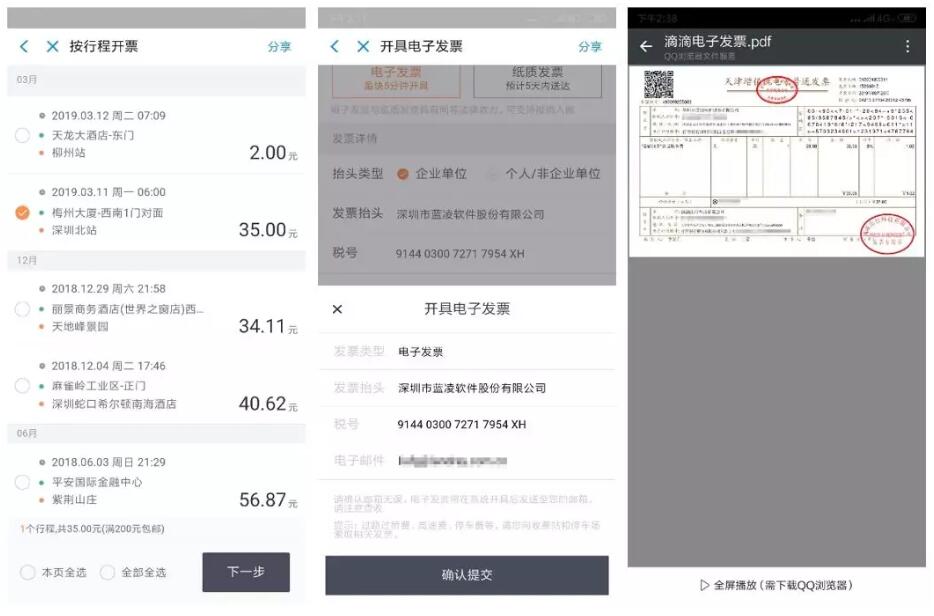Tap the play icon beside 全屏播放
The height and width of the screenshot is (616, 934).
pos(705,586)
